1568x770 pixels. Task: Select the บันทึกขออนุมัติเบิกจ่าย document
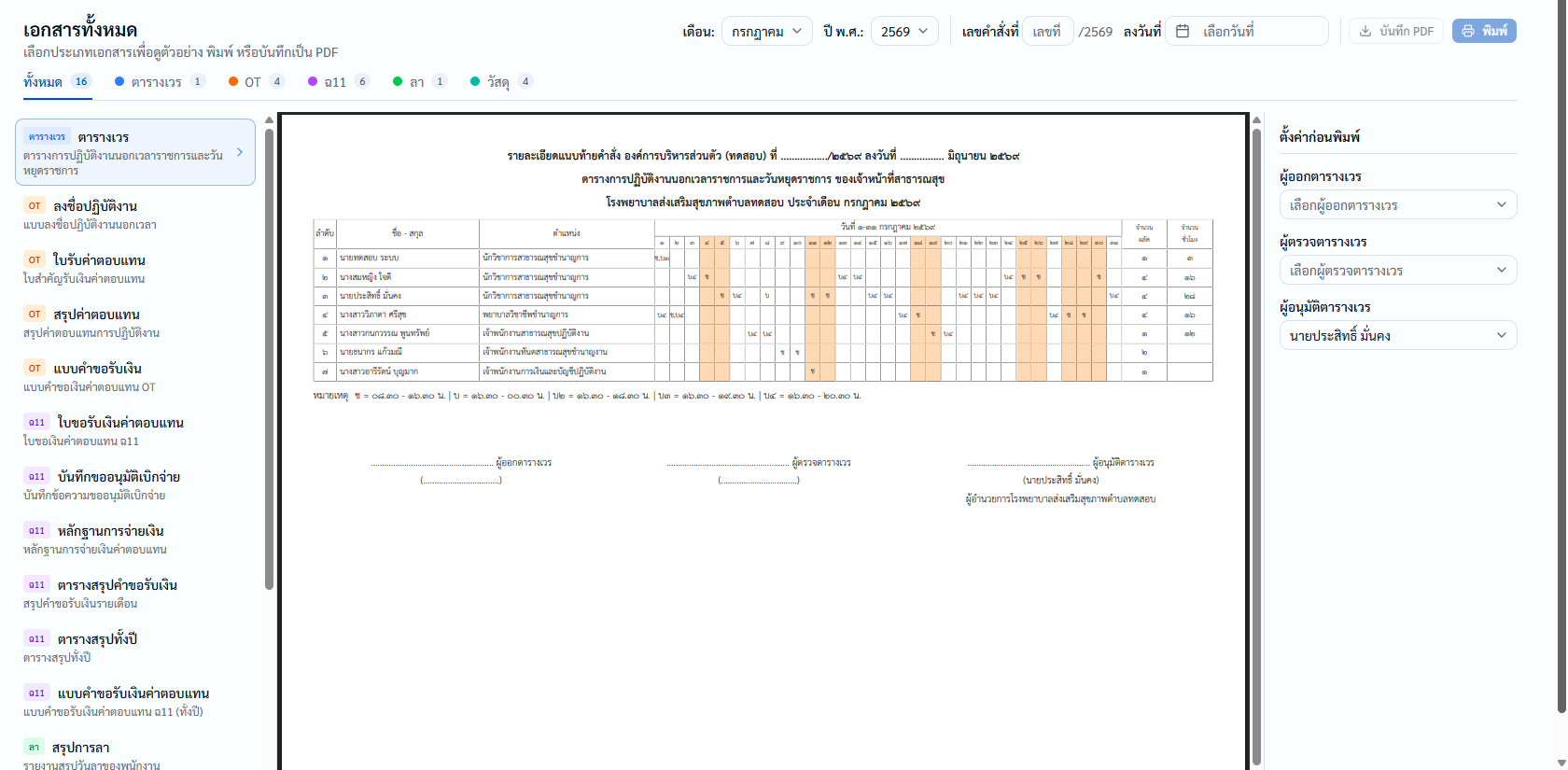(135, 484)
